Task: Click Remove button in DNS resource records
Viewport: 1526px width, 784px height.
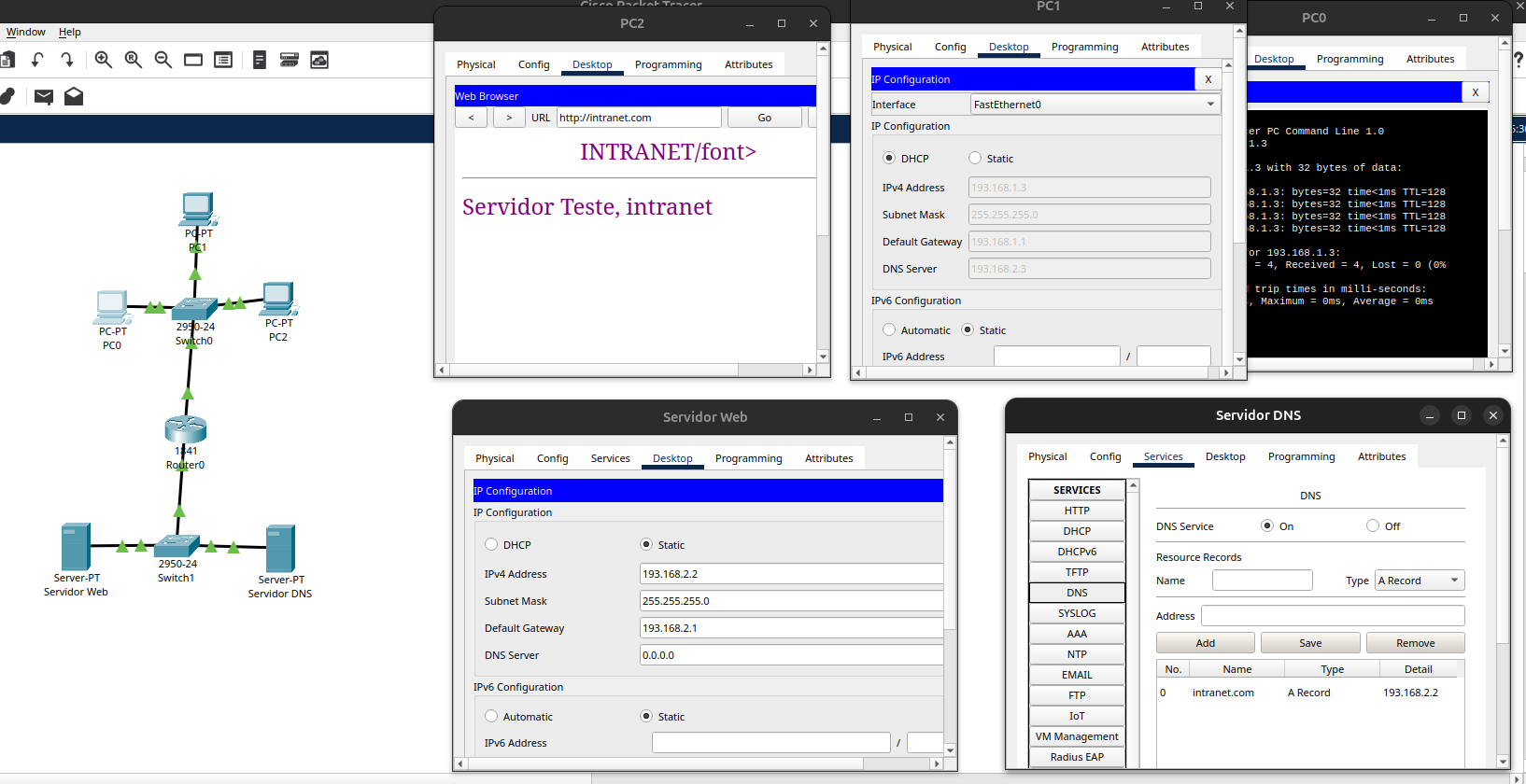Action: (1416, 643)
